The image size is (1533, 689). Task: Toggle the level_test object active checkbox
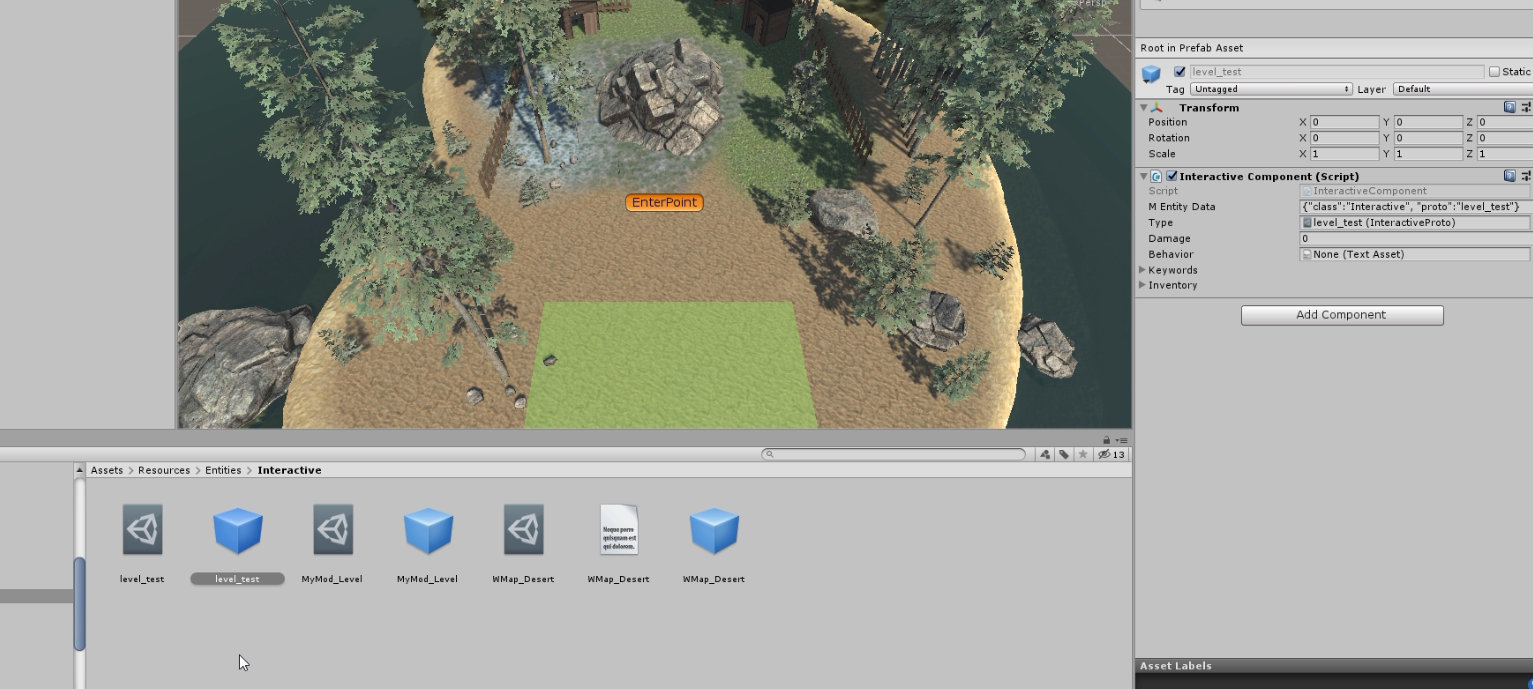pos(1179,72)
